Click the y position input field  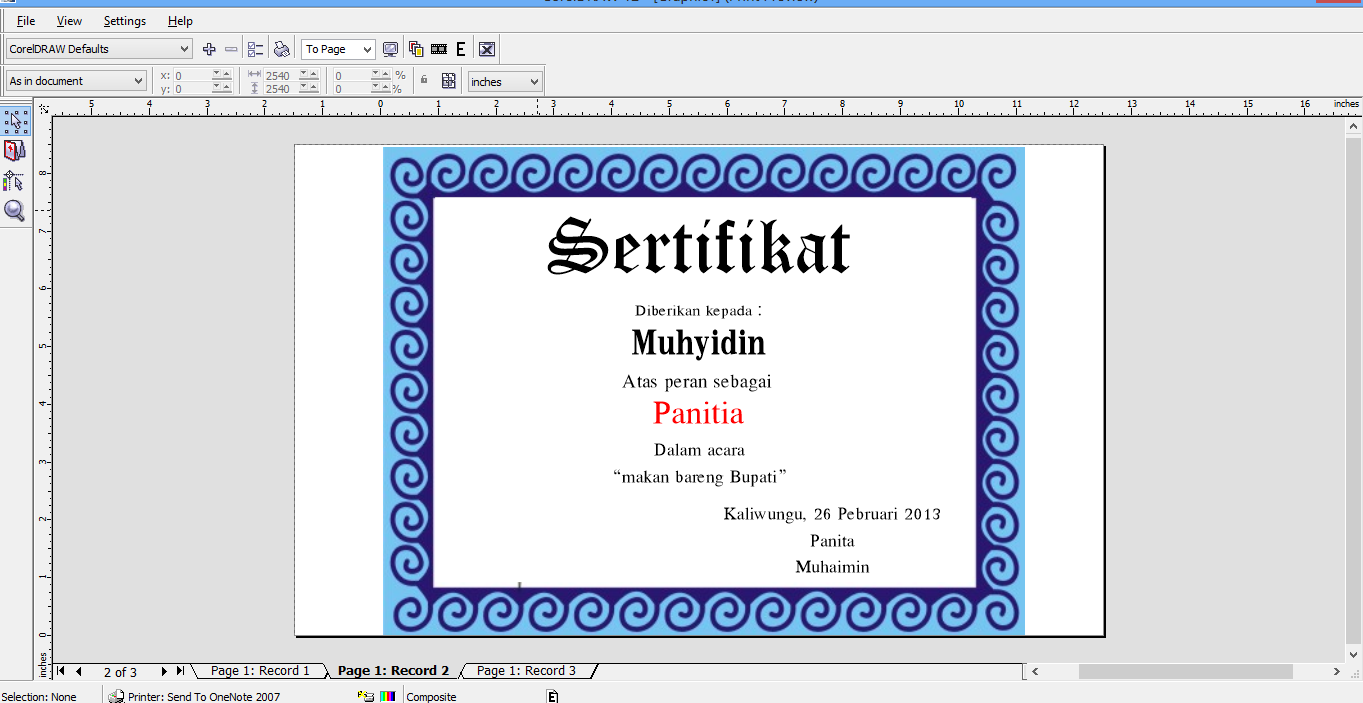tap(193, 89)
